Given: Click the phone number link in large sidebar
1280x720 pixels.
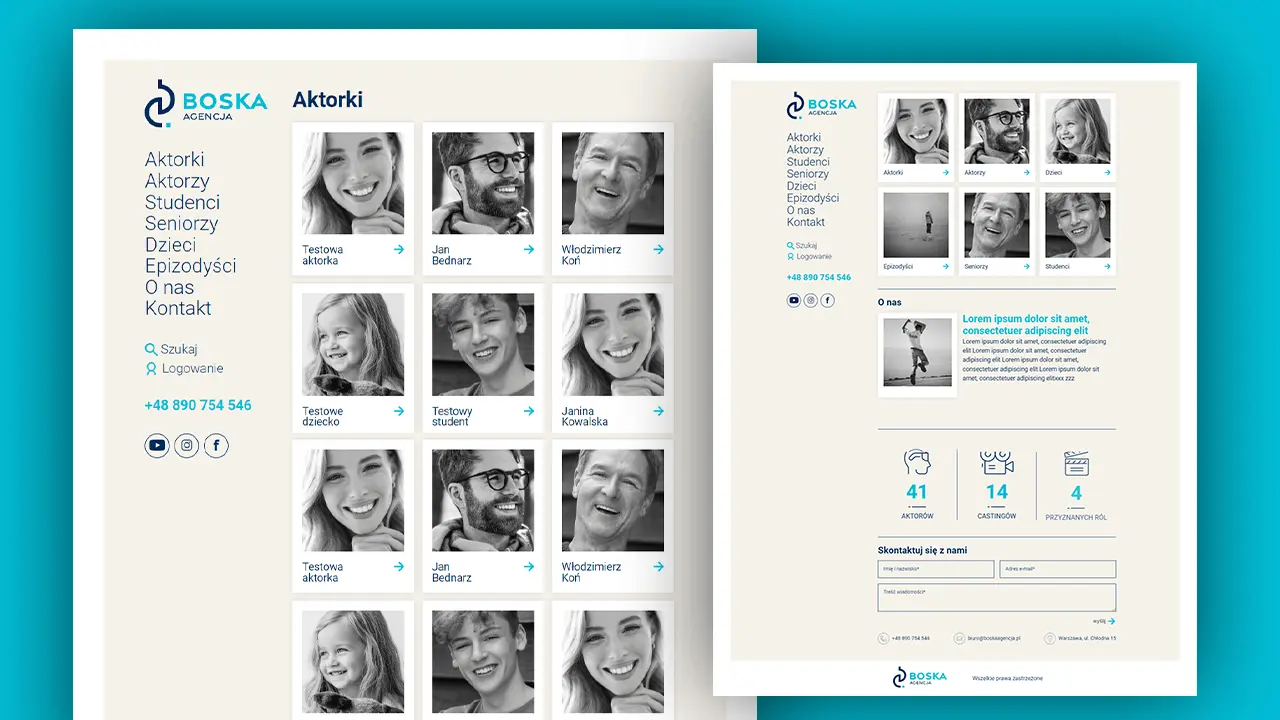Looking at the screenshot, I should [x=198, y=405].
